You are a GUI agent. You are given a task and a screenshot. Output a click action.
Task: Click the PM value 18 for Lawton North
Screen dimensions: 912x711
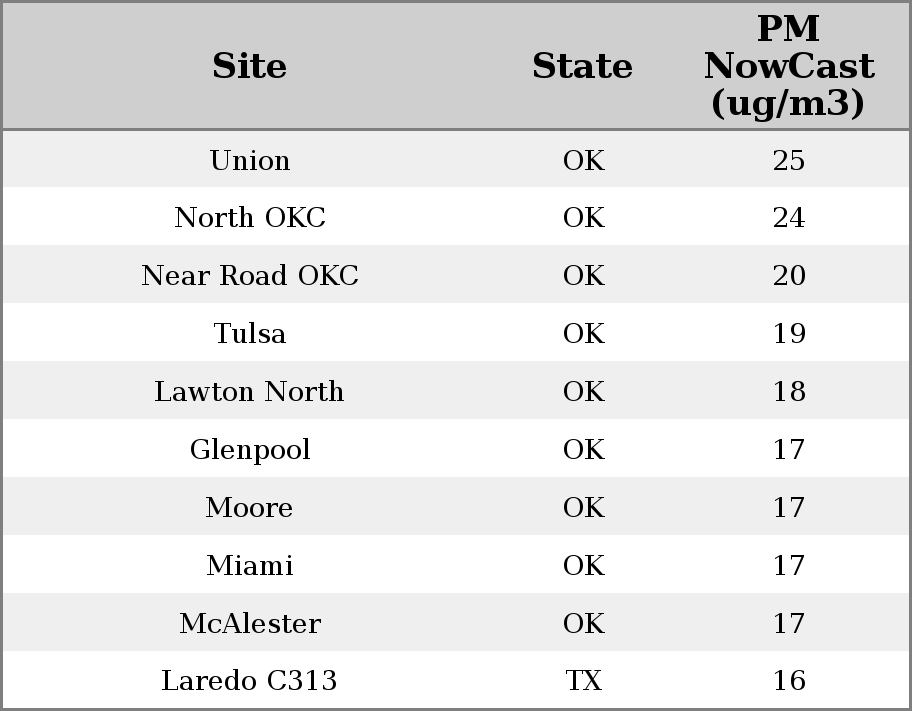click(x=788, y=392)
